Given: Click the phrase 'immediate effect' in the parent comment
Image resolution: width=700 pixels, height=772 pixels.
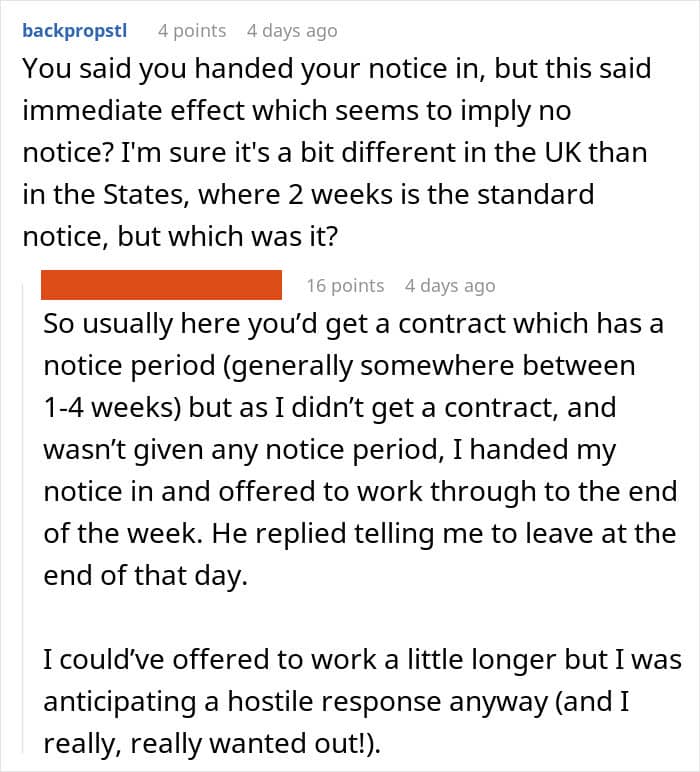Looking at the screenshot, I should [x=133, y=110].
